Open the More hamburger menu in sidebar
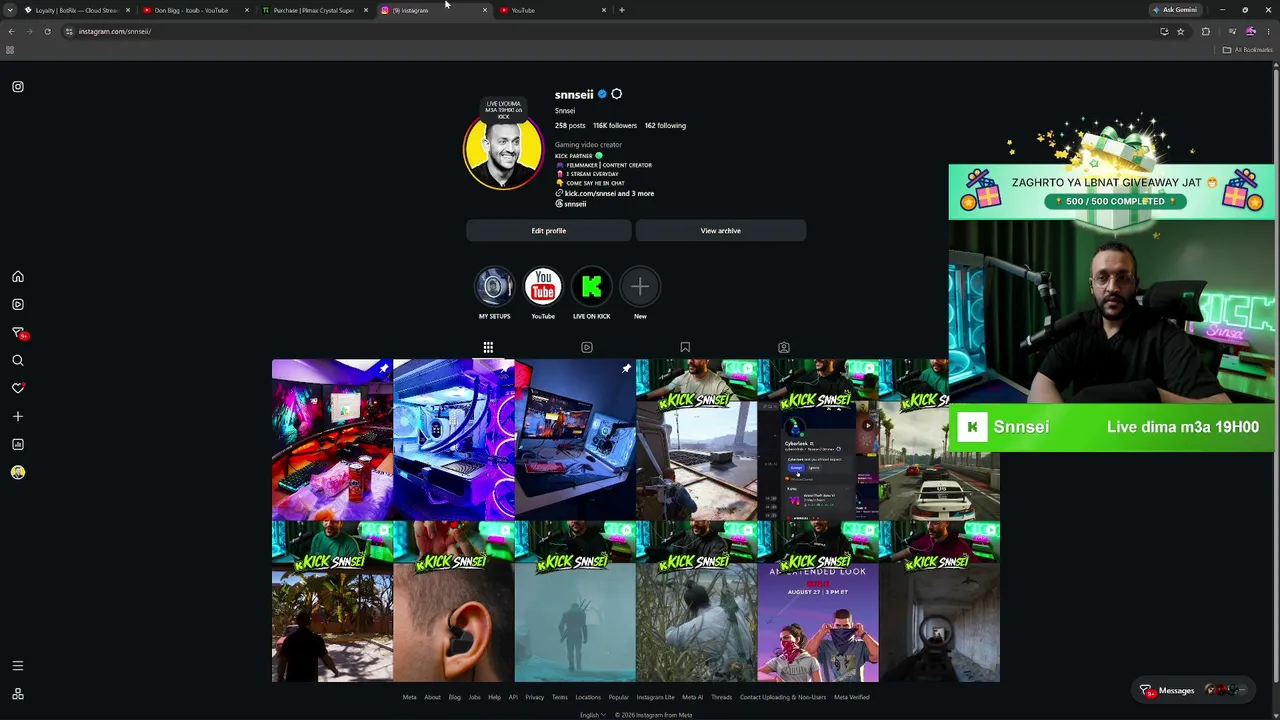 pyautogui.click(x=18, y=666)
